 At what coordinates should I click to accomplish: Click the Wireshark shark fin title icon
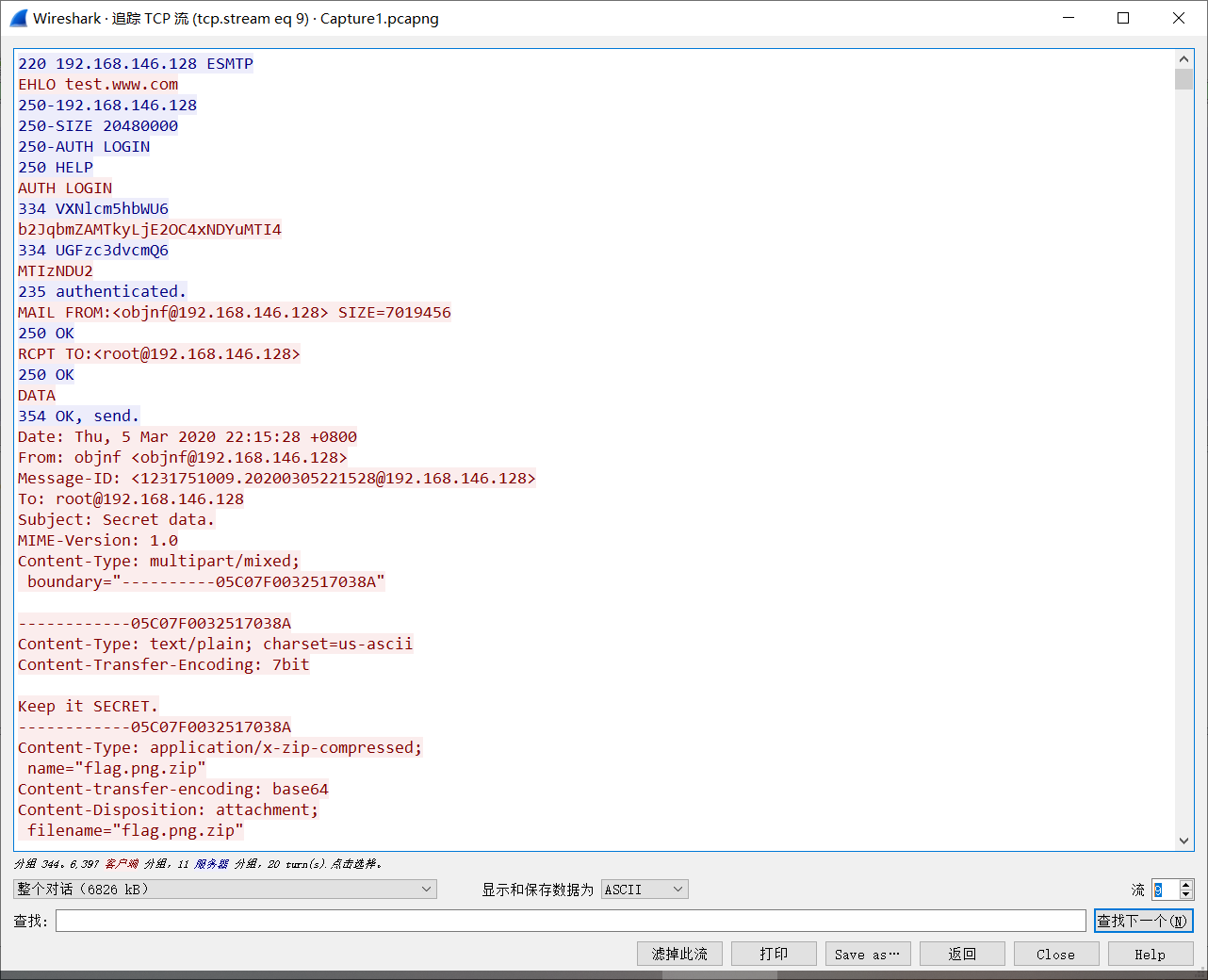[19, 18]
